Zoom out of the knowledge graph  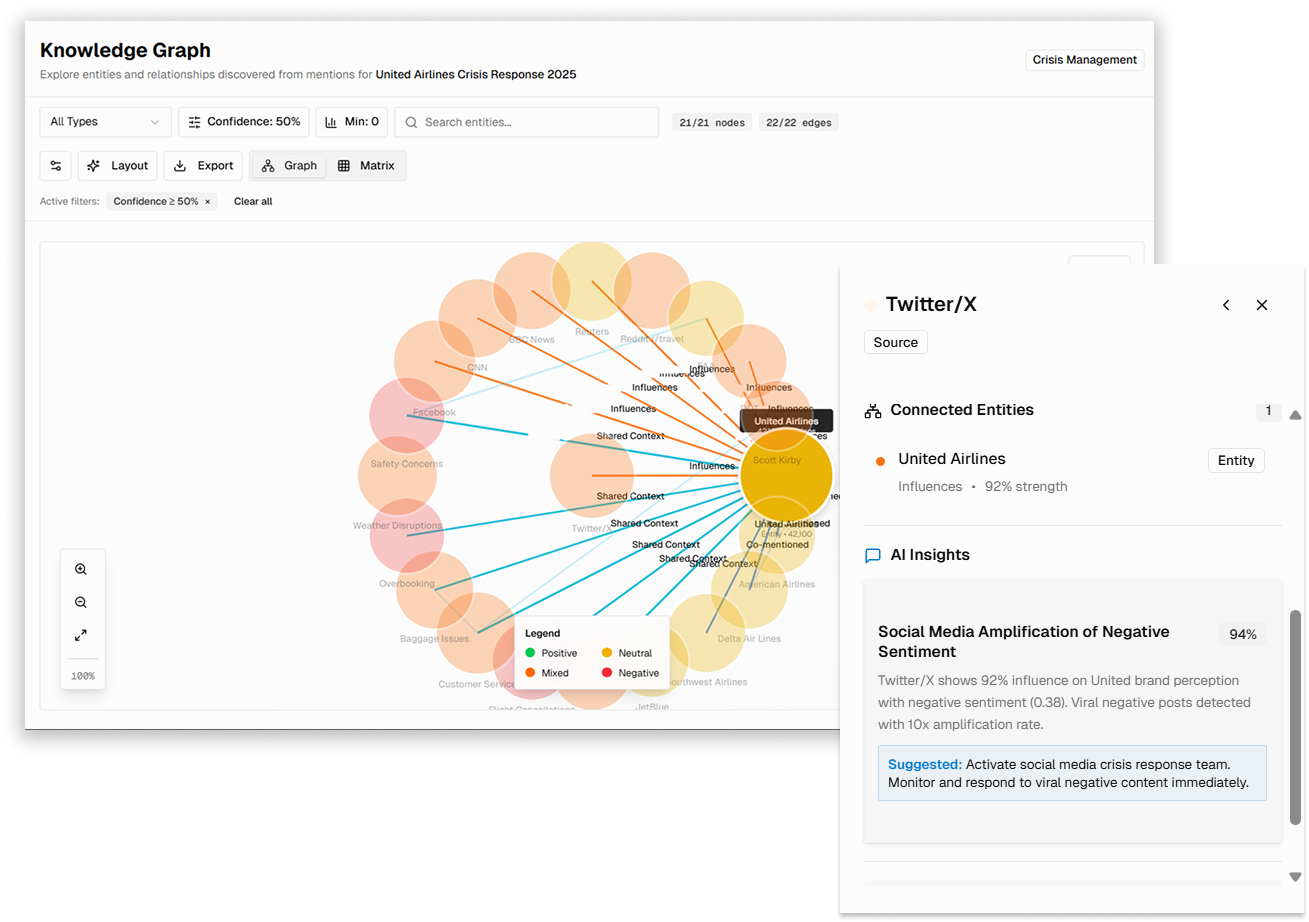[82, 601]
